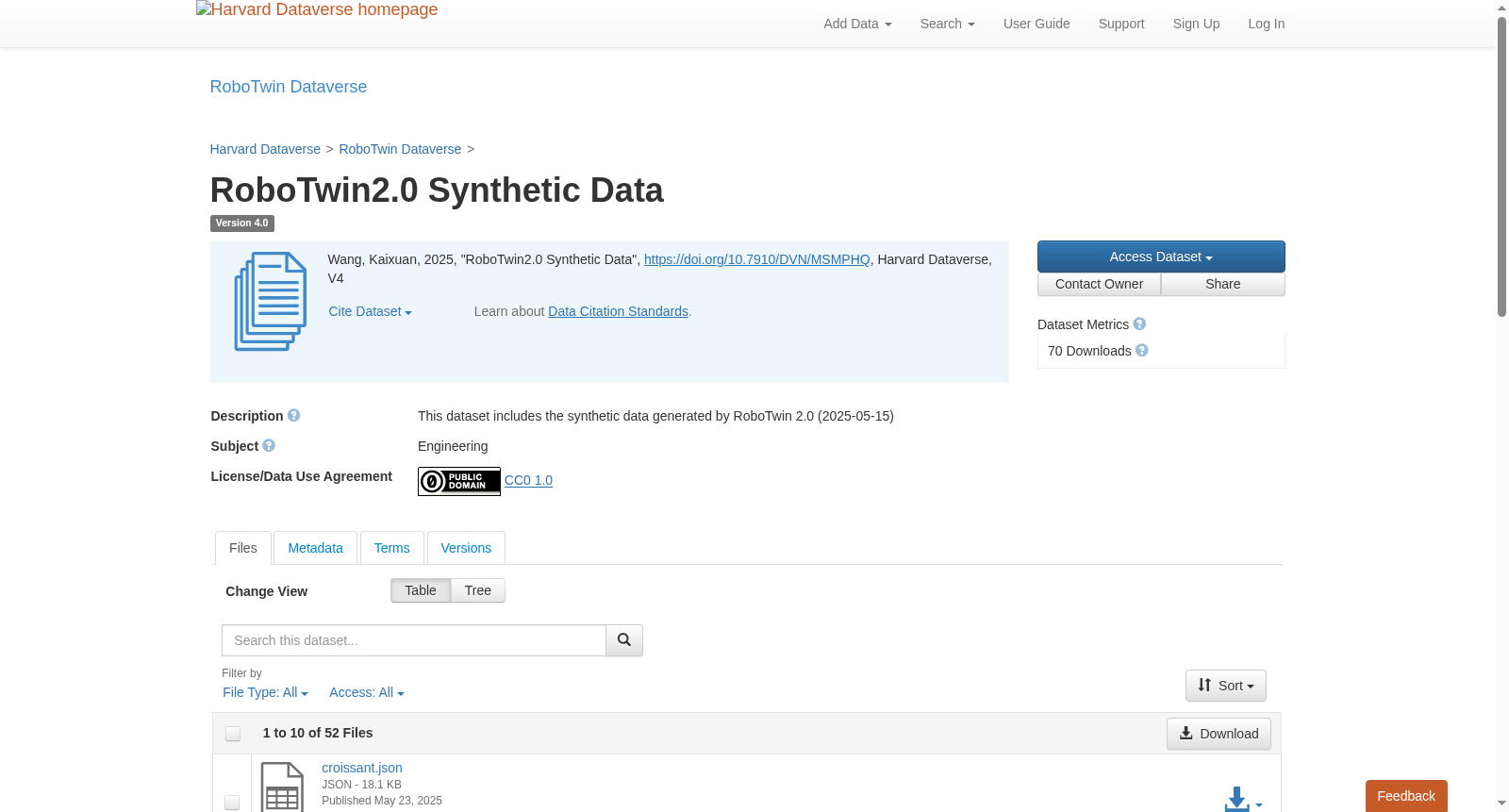Open the CC0 1.0 license link
Viewport: 1509px width, 812px height.
(529, 480)
